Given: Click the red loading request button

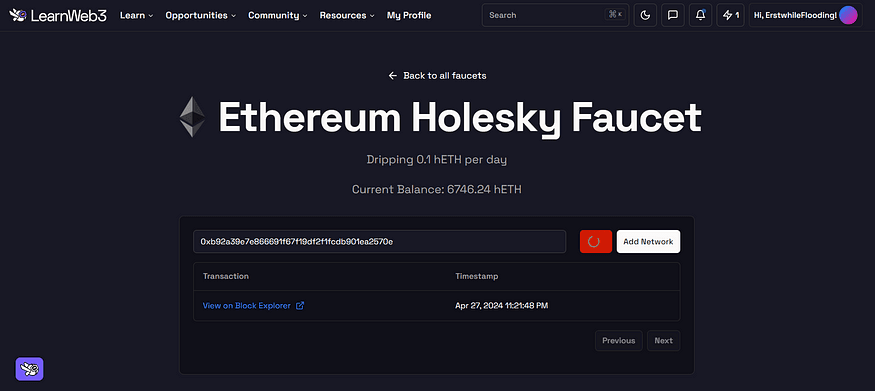Looking at the screenshot, I should pyautogui.click(x=596, y=242).
